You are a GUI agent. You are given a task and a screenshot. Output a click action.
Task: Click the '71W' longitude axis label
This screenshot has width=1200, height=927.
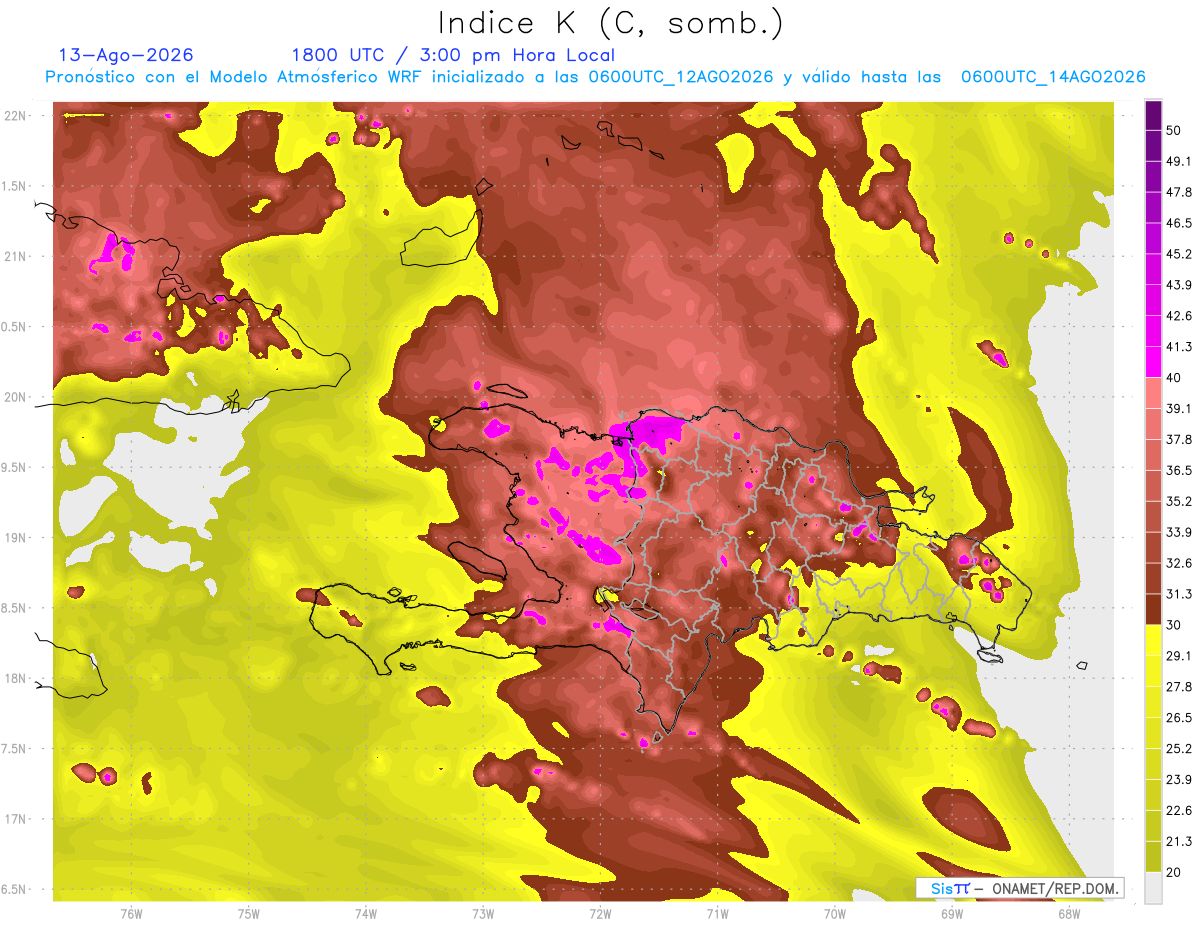pyautogui.click(x=717, y=913)
